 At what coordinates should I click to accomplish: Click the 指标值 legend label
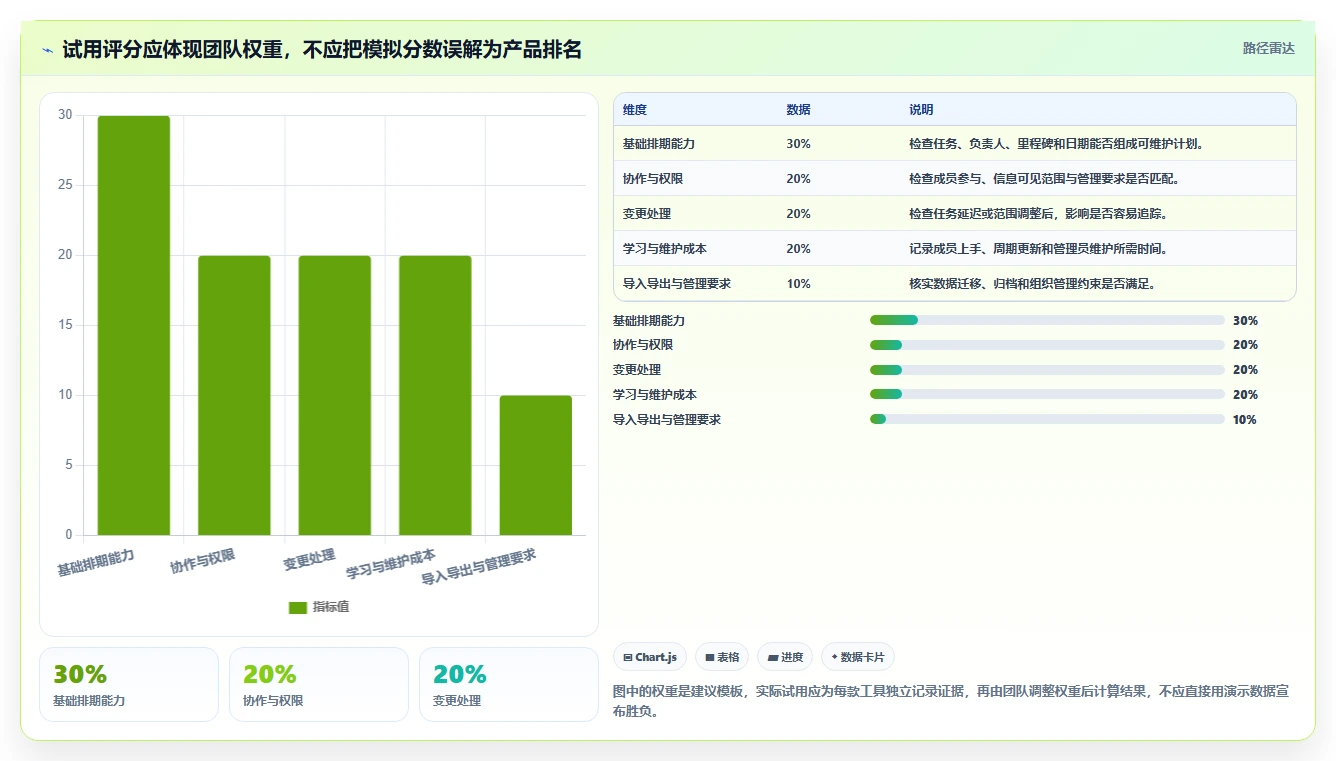[x=331, y=607]
